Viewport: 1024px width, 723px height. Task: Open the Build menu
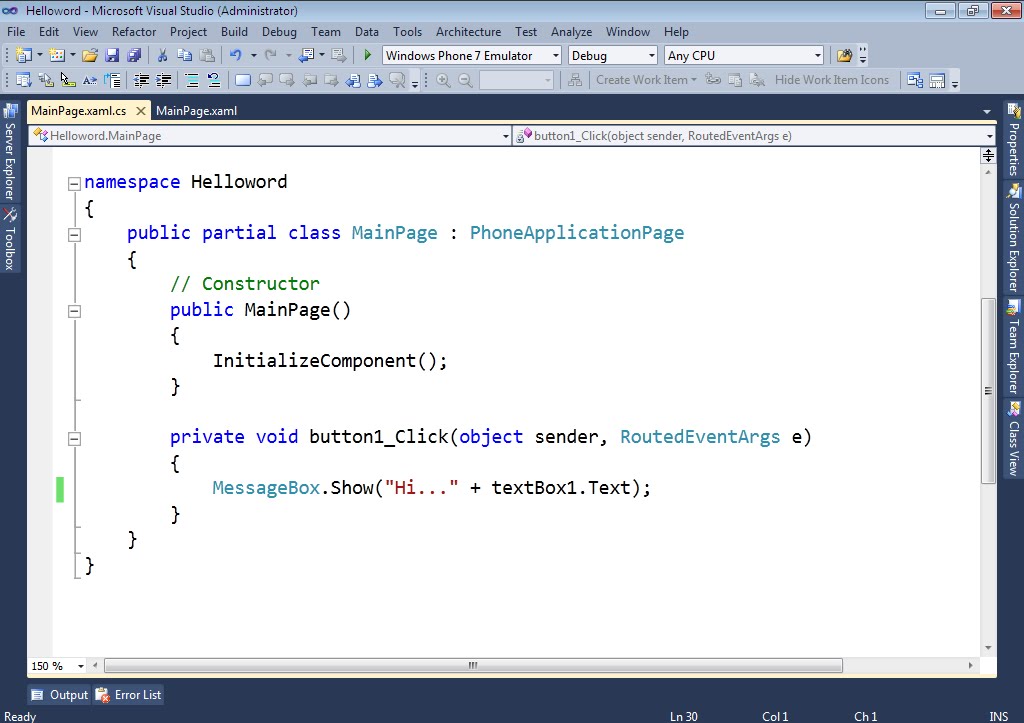click(234, 31)
